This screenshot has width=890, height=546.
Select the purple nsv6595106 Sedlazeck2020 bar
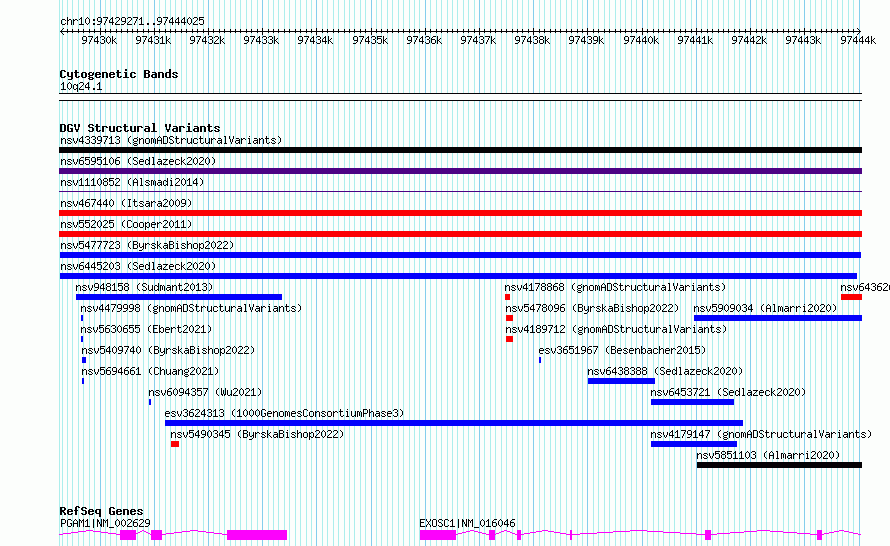pyautogui.click(x=460, y=171)
